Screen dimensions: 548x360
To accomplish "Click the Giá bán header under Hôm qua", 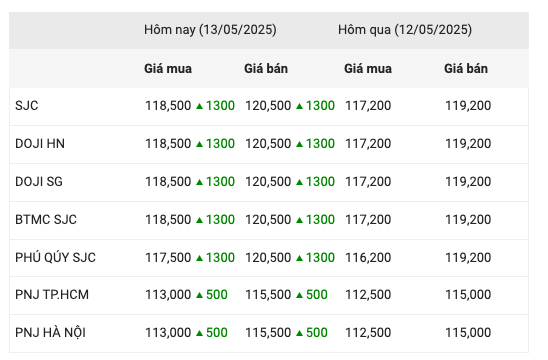I will (466, 69).
